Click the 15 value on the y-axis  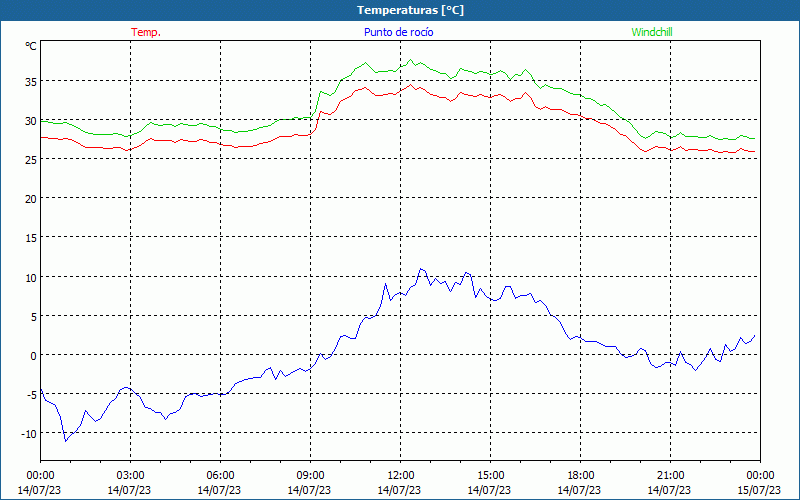click(x=30, y=238)
